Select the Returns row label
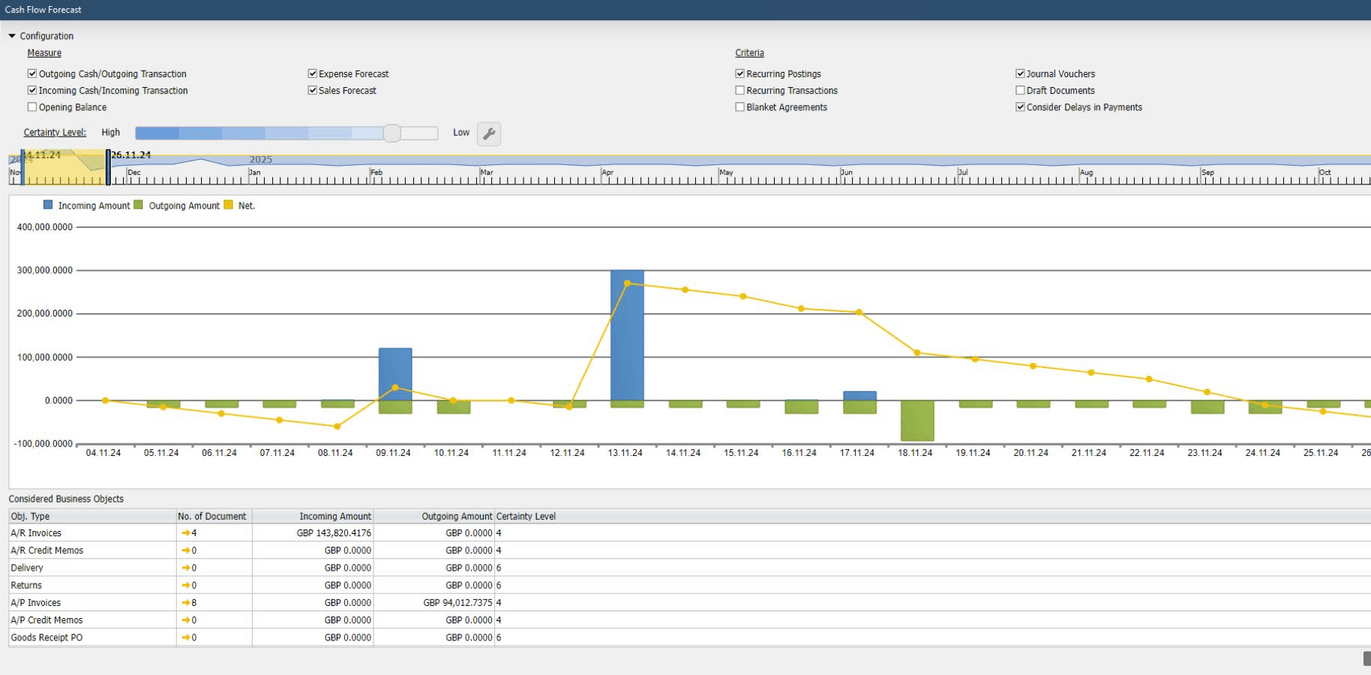This screenshot has width=1371, height=675. 26,585
